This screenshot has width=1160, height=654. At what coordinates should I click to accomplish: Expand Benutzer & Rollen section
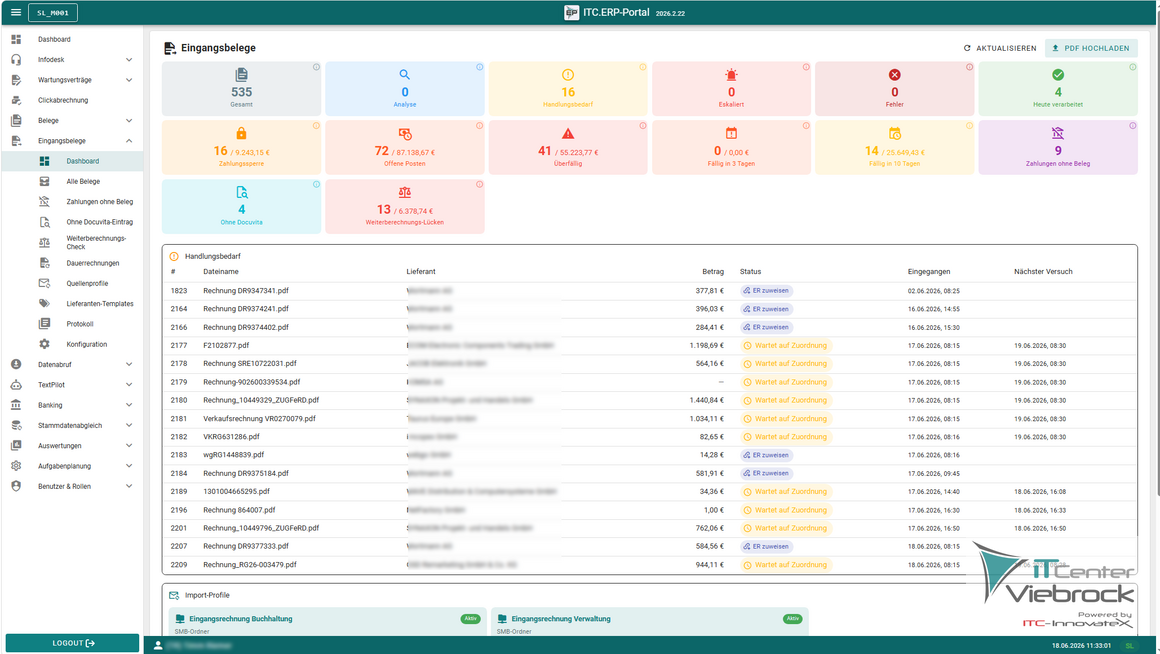coord(72,486)
